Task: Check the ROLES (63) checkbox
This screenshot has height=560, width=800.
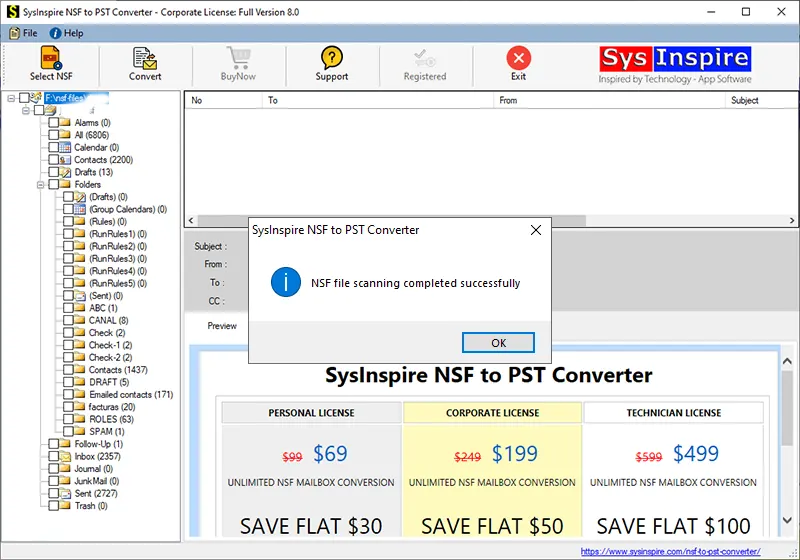Action: (68, 419)
